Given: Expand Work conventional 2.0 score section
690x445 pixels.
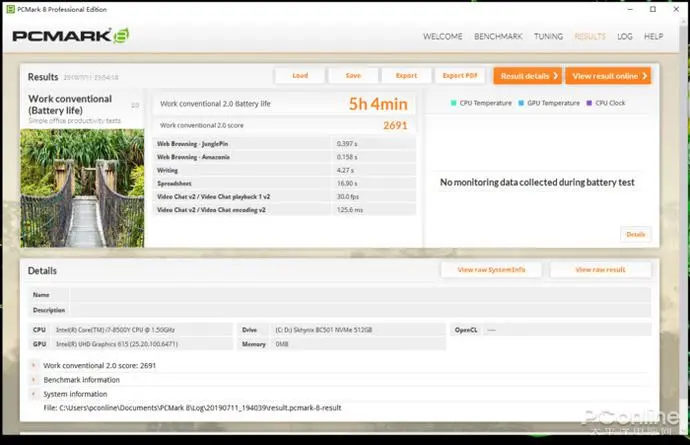Looking at the screenshot, I should [34, 366].
